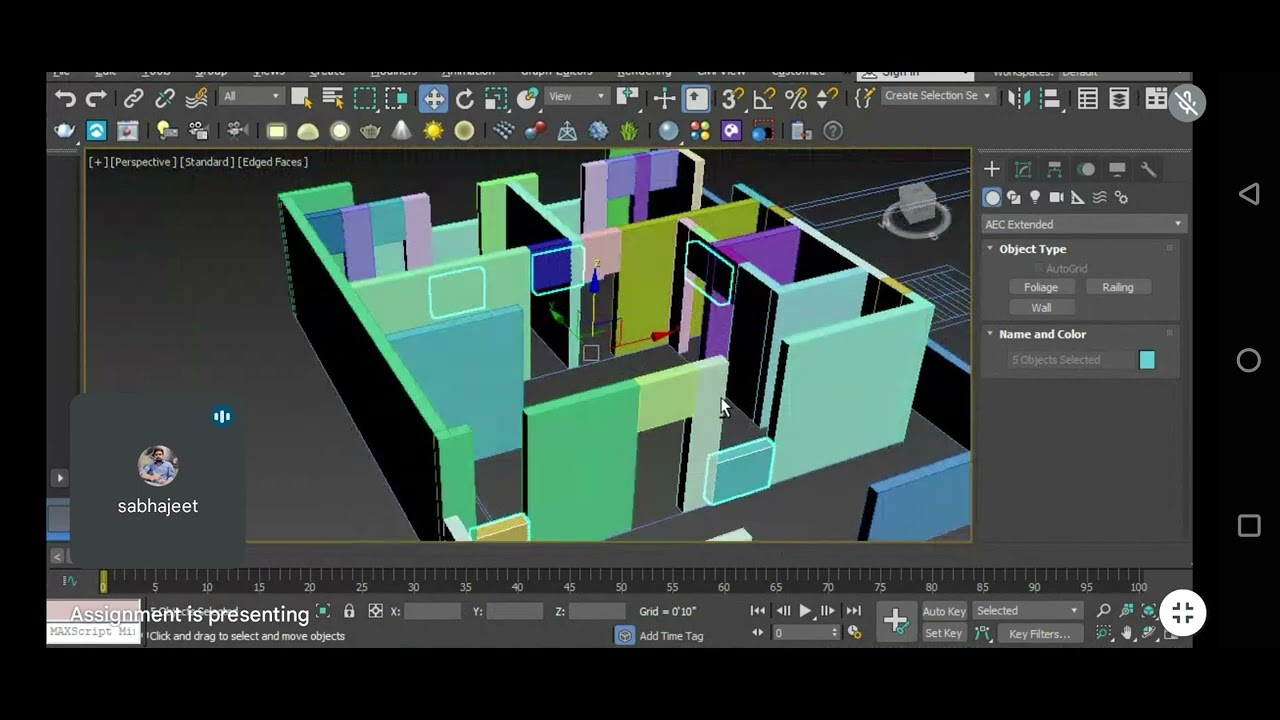
Task: Click the Use Pivot Point Center icon
Action: coord(628,98)
